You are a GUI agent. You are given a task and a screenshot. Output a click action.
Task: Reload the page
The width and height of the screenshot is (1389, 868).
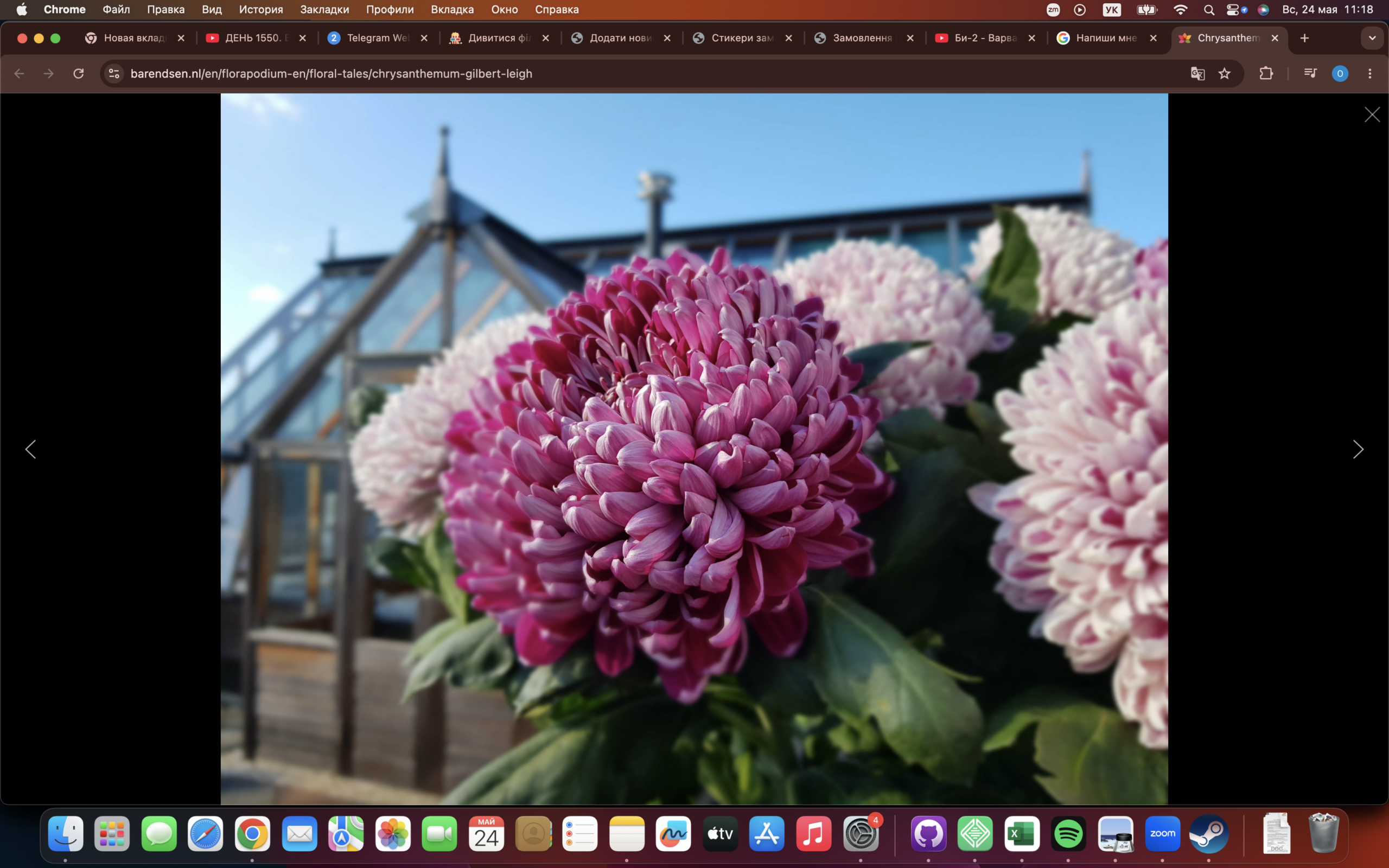coord(79,73)
